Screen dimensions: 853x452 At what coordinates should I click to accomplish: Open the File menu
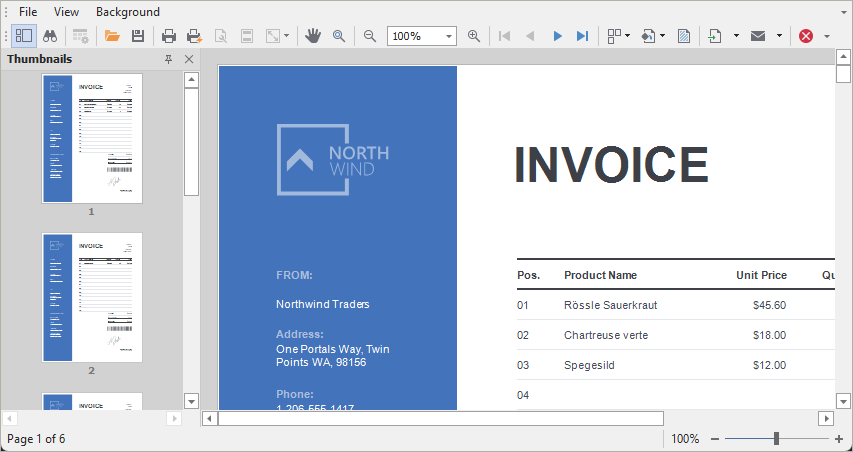click(x=28, y=11)
